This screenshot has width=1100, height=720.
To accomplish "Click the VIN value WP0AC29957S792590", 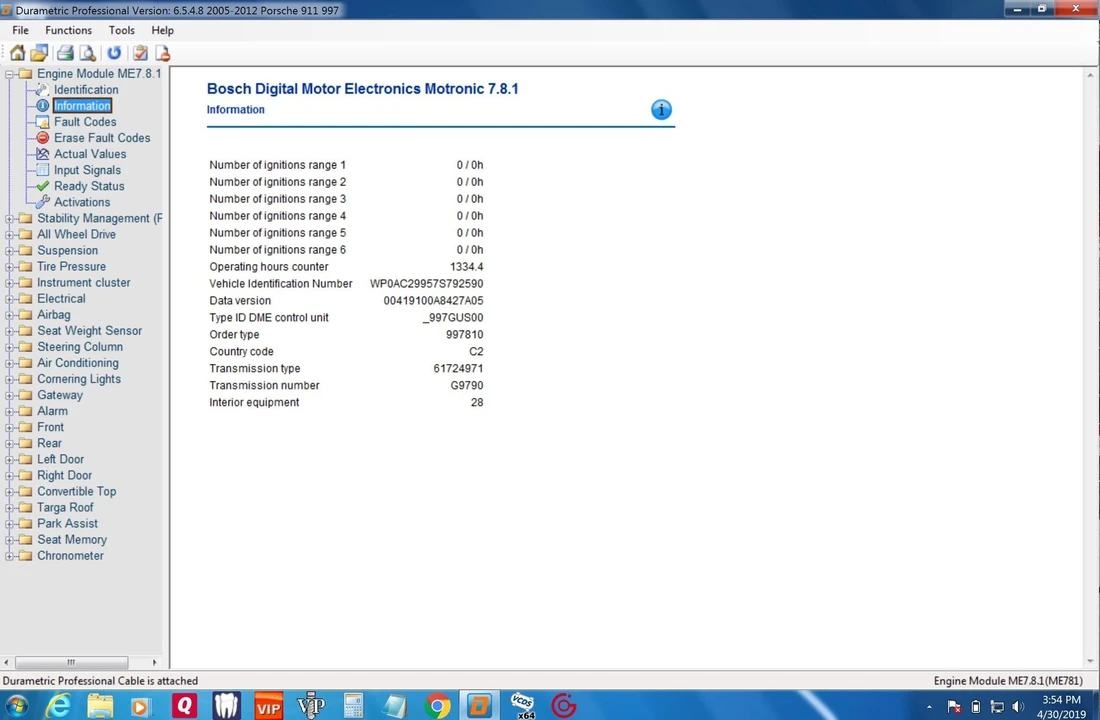I will pos(427,284).
